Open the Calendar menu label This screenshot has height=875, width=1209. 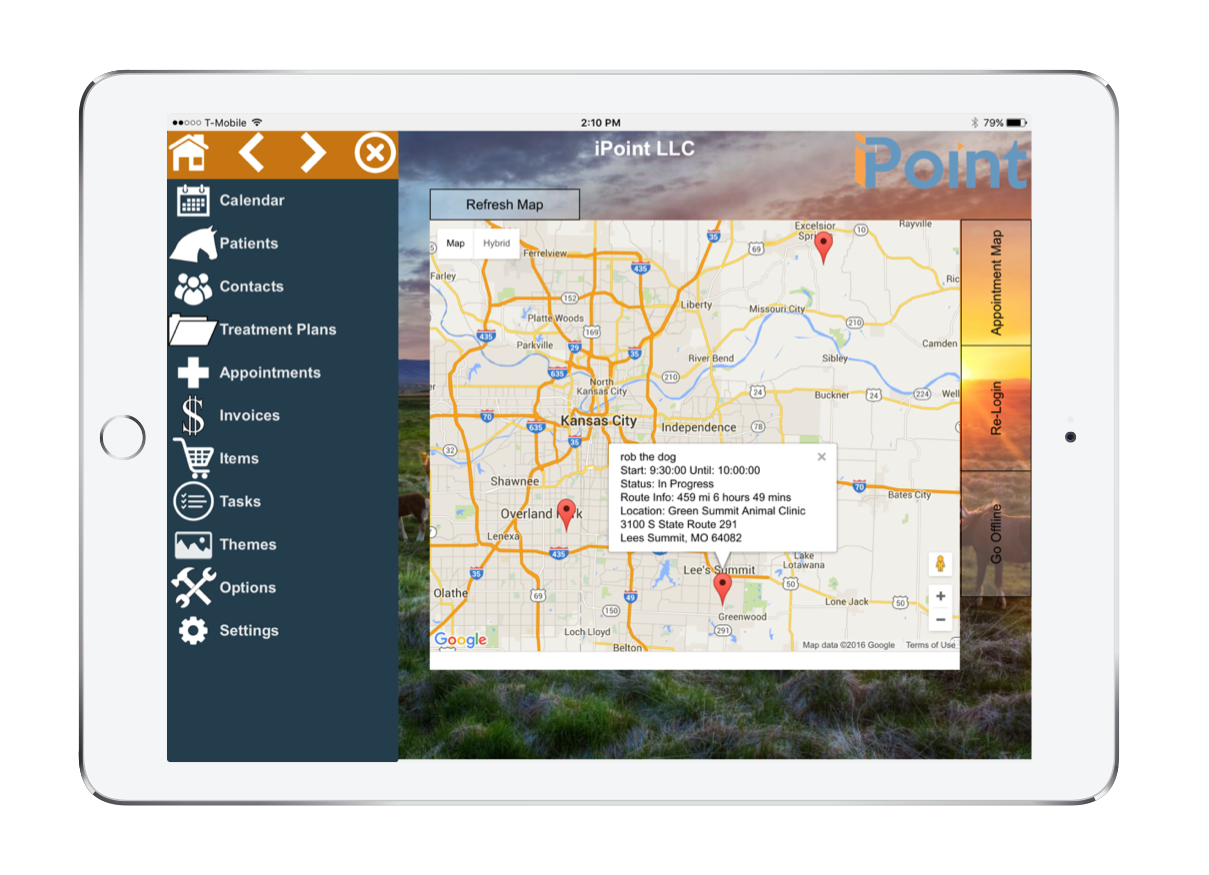pyautogui.click(x=252, y=200)
